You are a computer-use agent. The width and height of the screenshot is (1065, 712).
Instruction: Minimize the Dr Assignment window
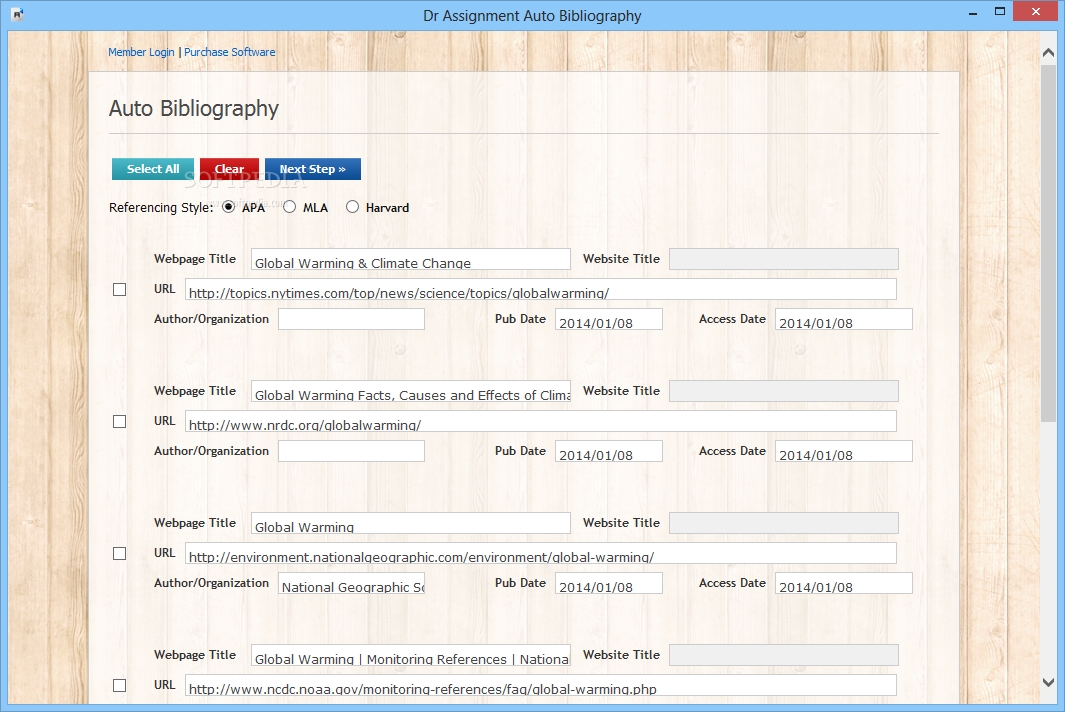(x=973, y=12)
